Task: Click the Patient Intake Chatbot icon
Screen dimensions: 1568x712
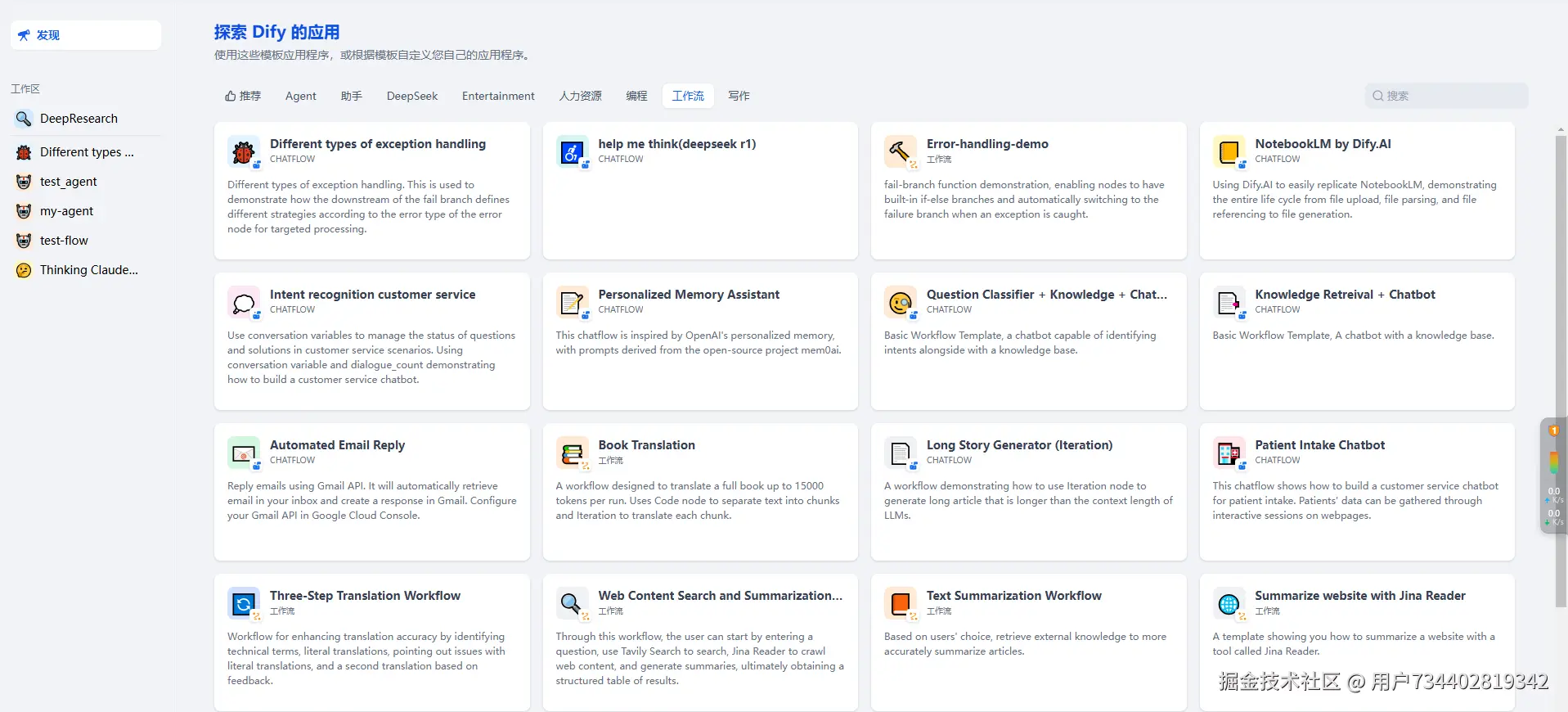Action: (1229, 453)
